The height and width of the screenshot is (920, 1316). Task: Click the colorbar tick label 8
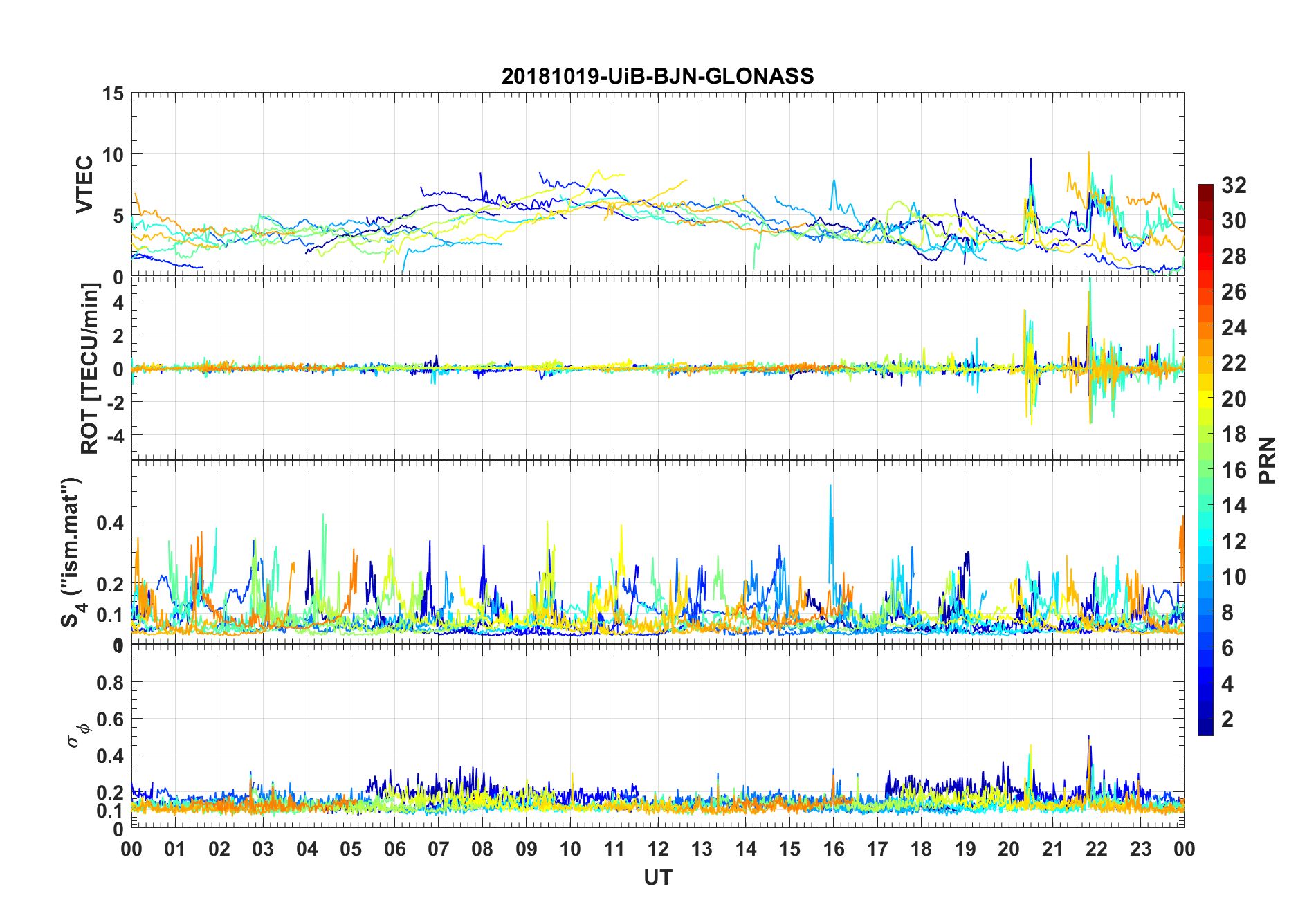1227,612
